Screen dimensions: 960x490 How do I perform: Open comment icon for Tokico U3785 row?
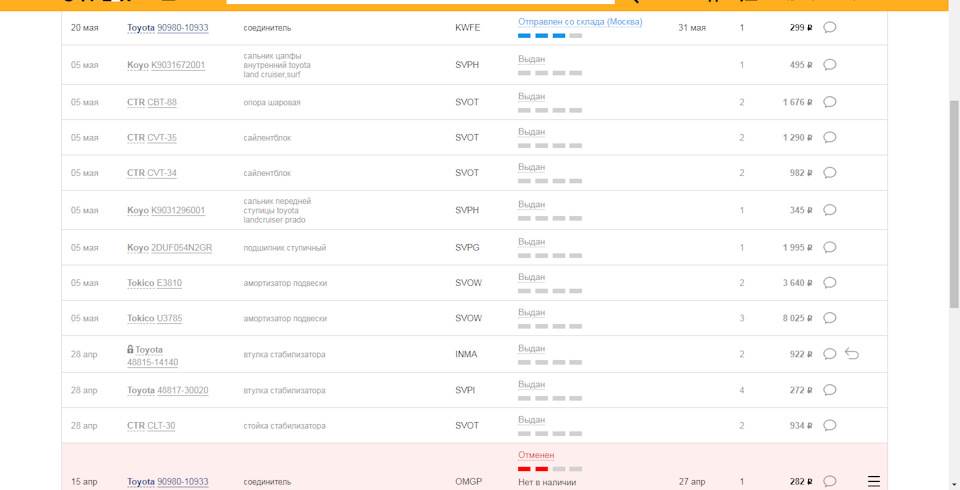(830, 318)
